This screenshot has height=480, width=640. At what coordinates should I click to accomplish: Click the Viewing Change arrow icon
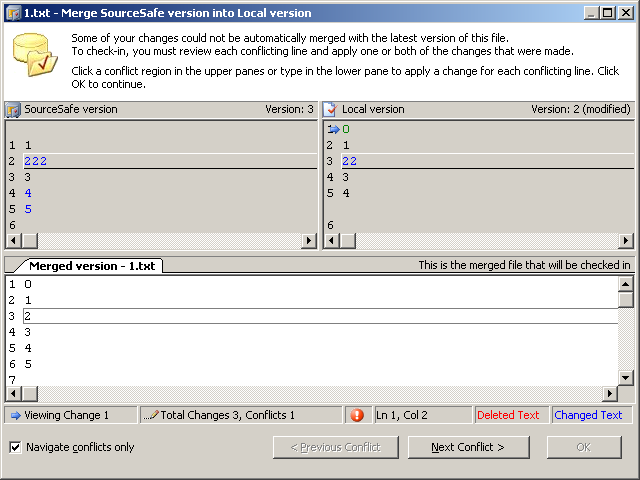click(15, 415)
